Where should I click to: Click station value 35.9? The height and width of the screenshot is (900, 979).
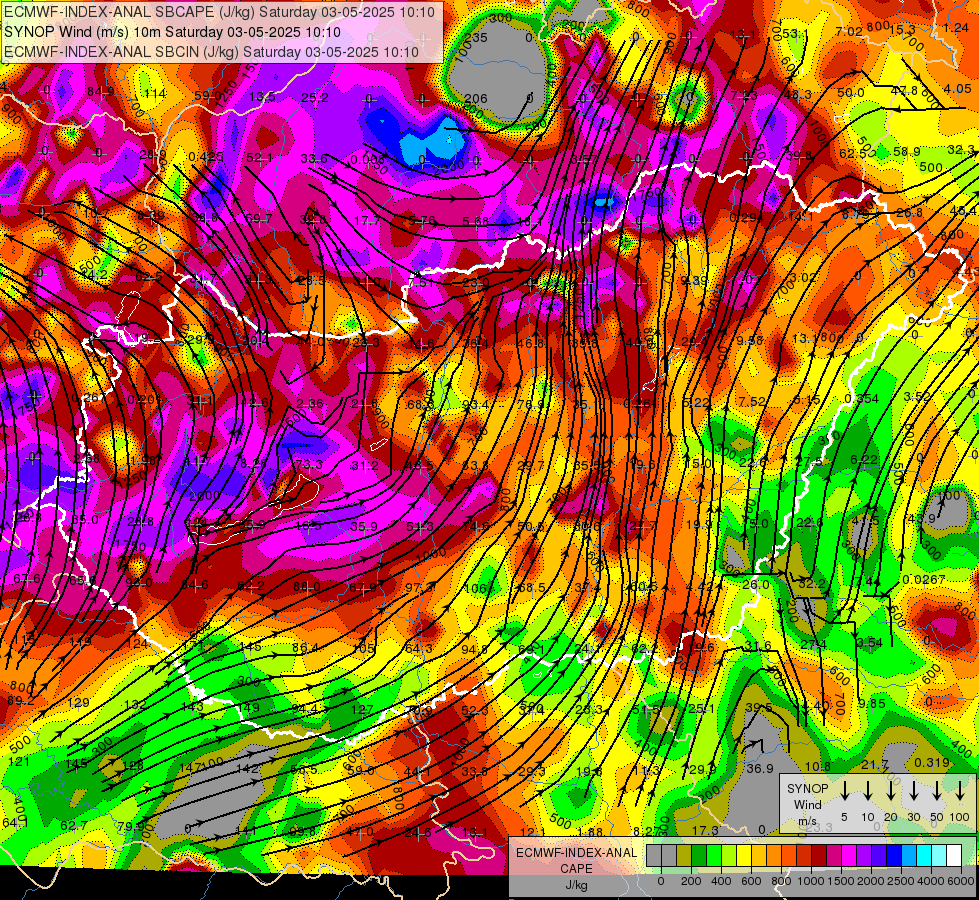pyautogui.click(x=364, y=527)
